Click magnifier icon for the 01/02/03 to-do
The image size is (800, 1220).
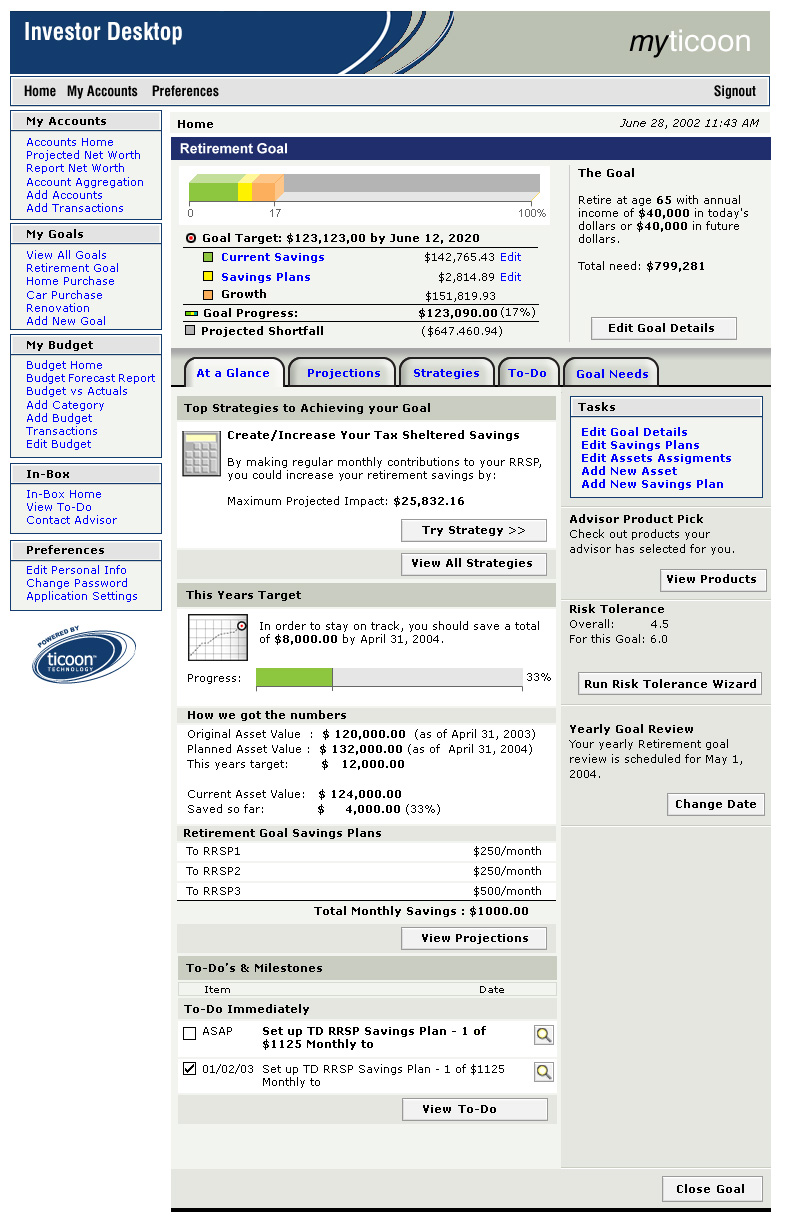tap(543, 1072)
